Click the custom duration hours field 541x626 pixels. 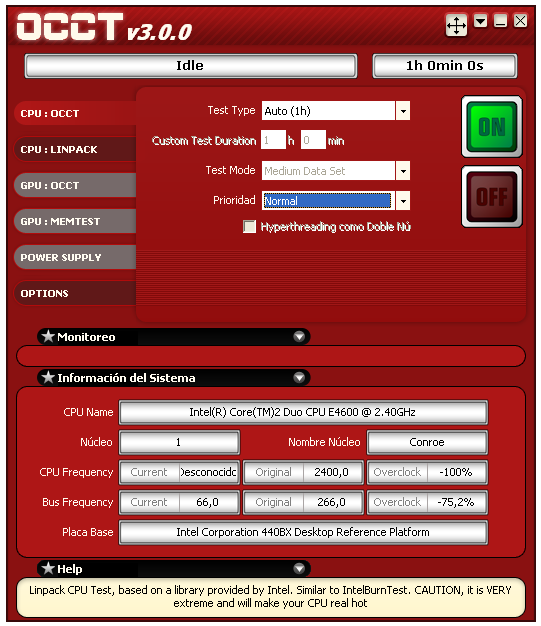(273, 140)
